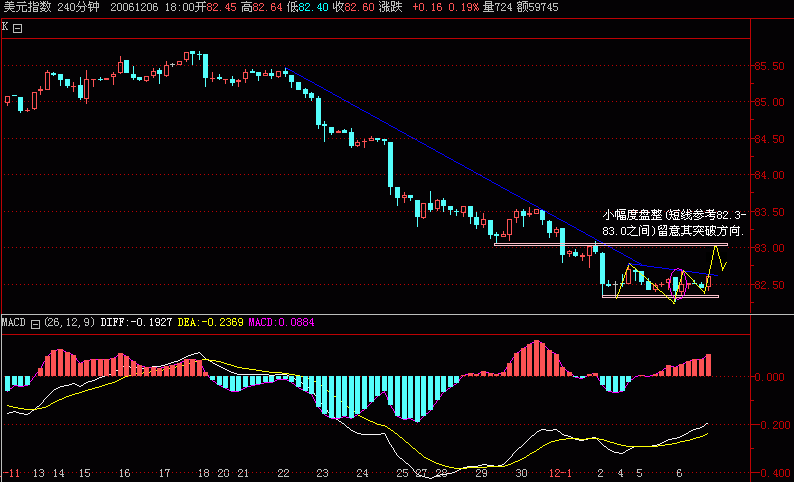Click the -11 date axis label

[10, 473]
